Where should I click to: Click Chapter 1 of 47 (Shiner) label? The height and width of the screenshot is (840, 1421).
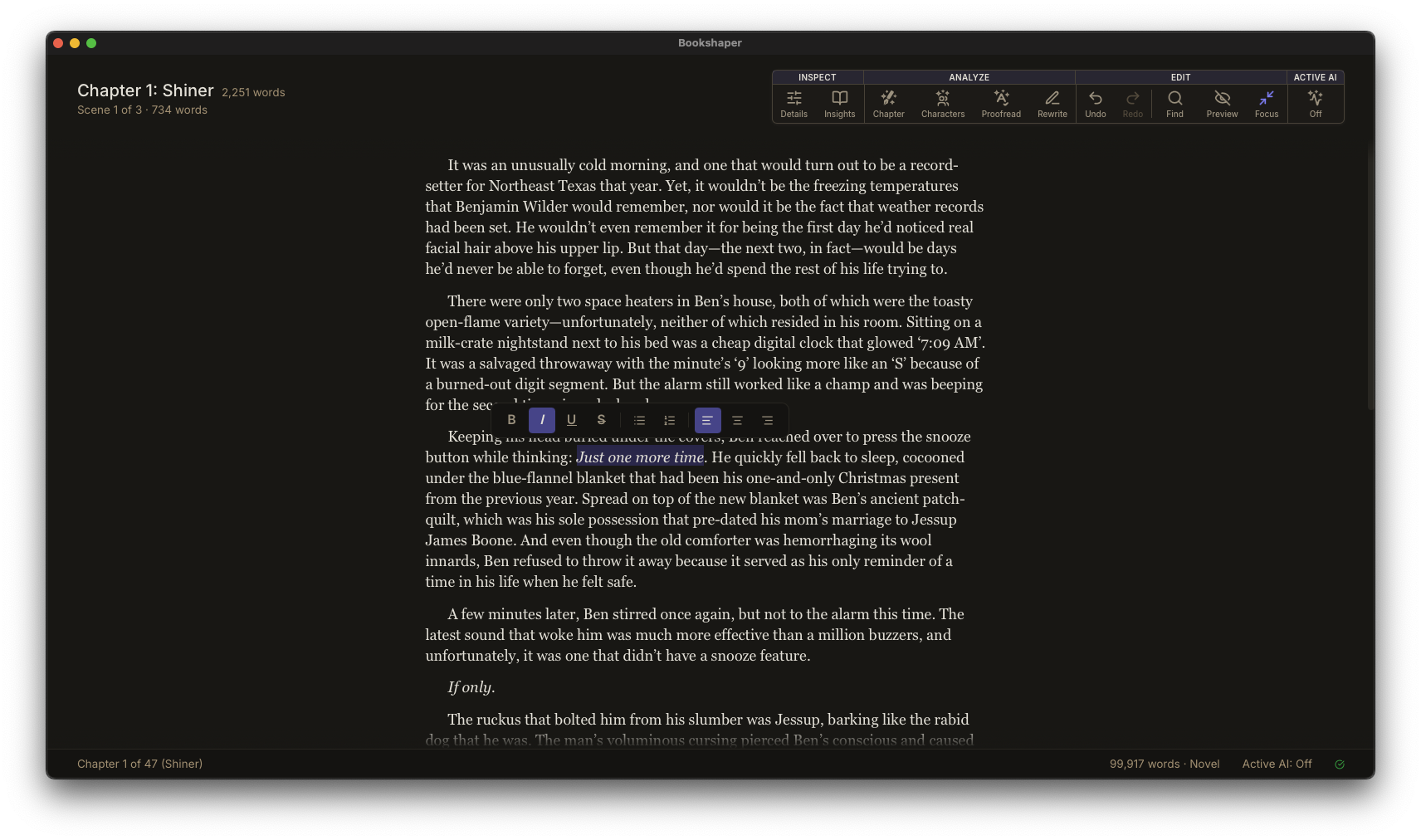139,764
